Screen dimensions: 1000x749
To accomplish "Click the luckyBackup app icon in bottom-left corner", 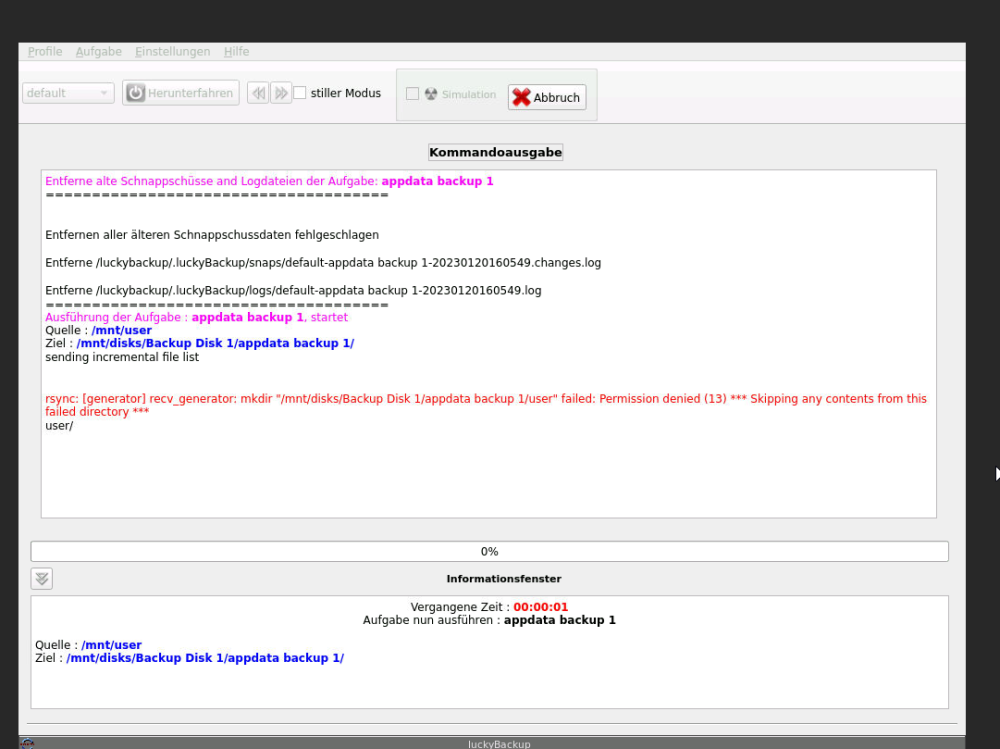I will point(27,744).
